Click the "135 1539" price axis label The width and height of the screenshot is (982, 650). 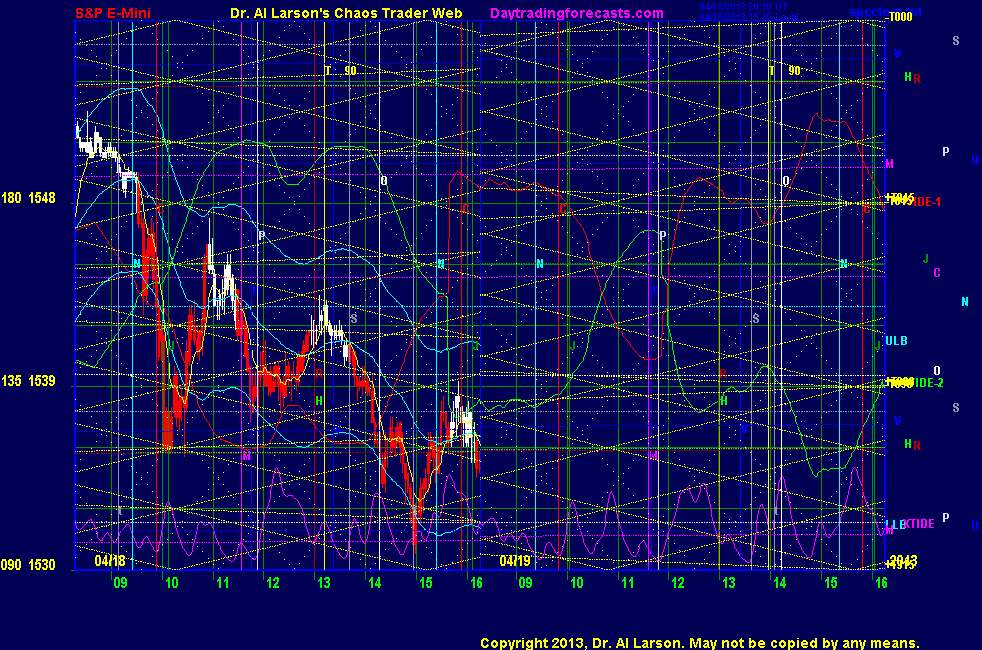pos(28,381)
